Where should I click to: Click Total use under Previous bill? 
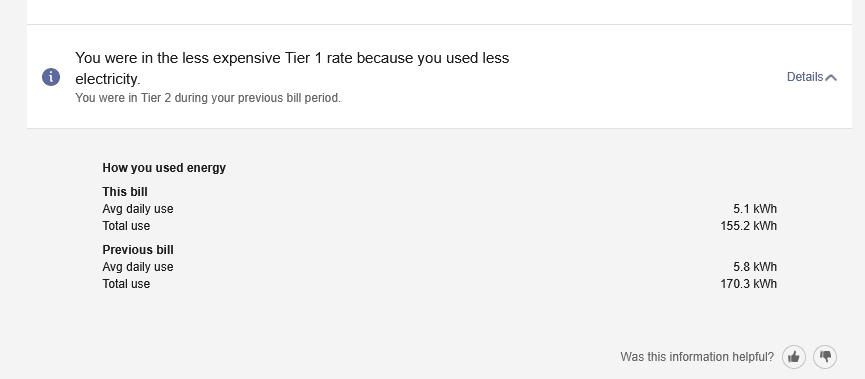pyautogui.click(x=126, y=284)
